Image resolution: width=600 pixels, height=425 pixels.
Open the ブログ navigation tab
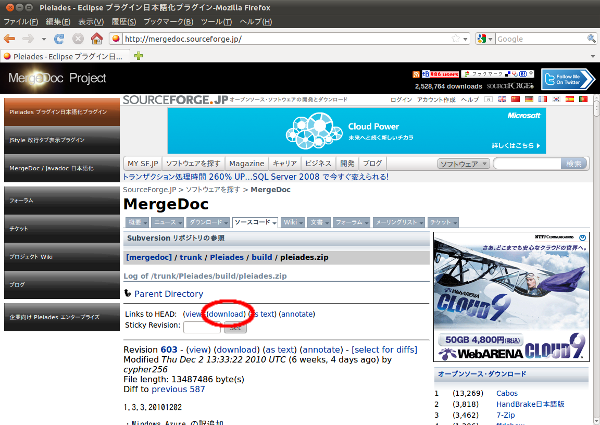point(372,163)
